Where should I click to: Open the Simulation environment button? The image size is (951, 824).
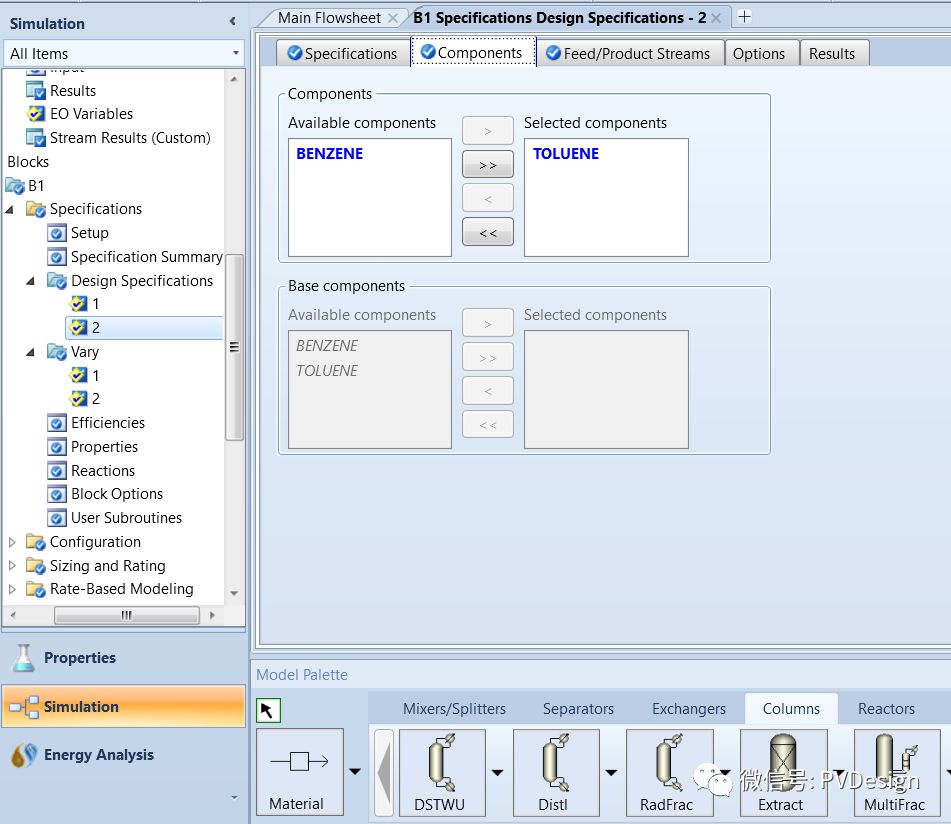click(124, 706)
